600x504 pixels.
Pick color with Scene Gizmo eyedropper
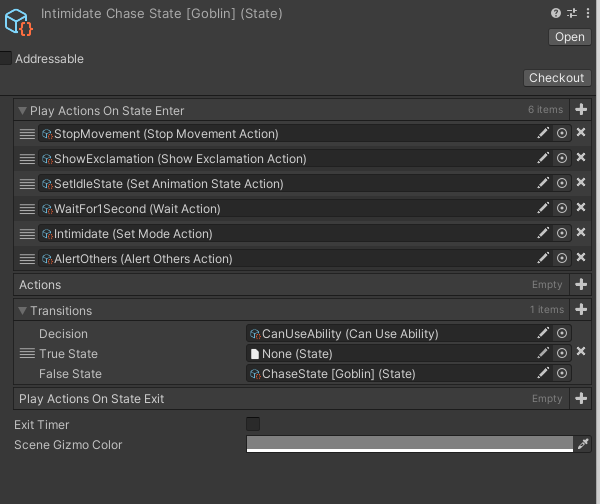583,444
